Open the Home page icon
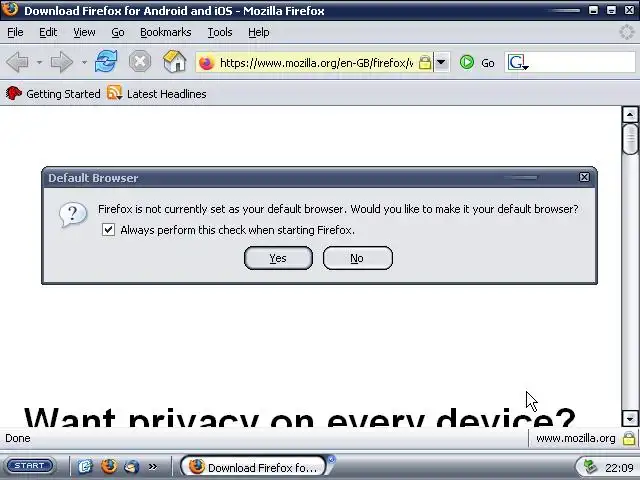Screen dimensions: 640x480 [175, 62]
